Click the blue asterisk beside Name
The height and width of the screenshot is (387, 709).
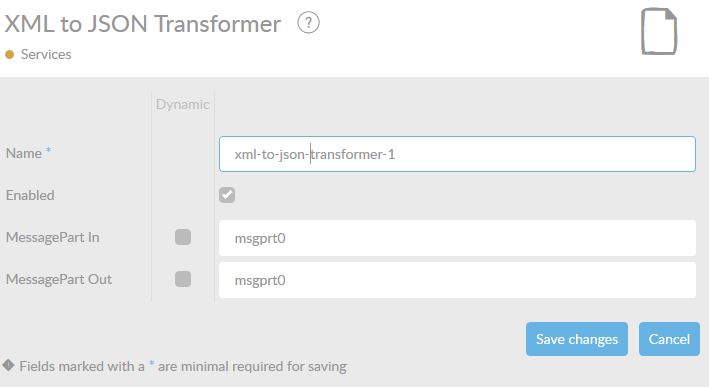(x=48, y=150)
